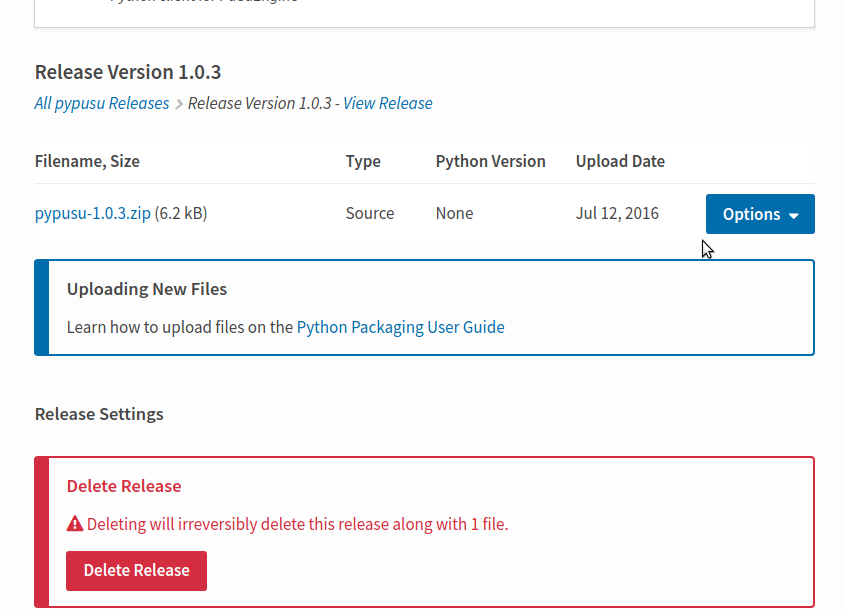Click the warning triangle icon beside deletion notice

point(75,524)
